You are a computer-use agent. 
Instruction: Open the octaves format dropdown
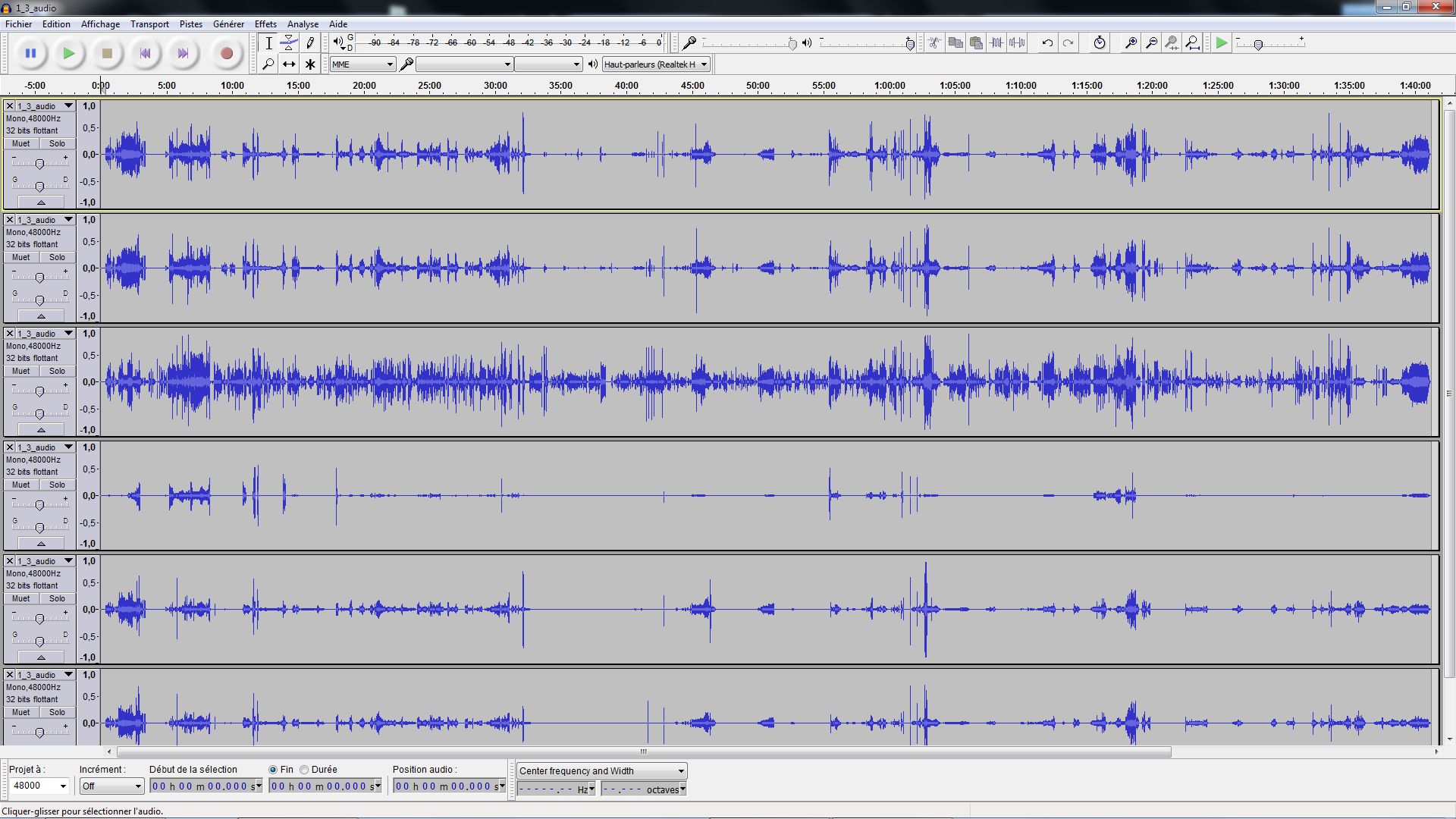[682, 789]
